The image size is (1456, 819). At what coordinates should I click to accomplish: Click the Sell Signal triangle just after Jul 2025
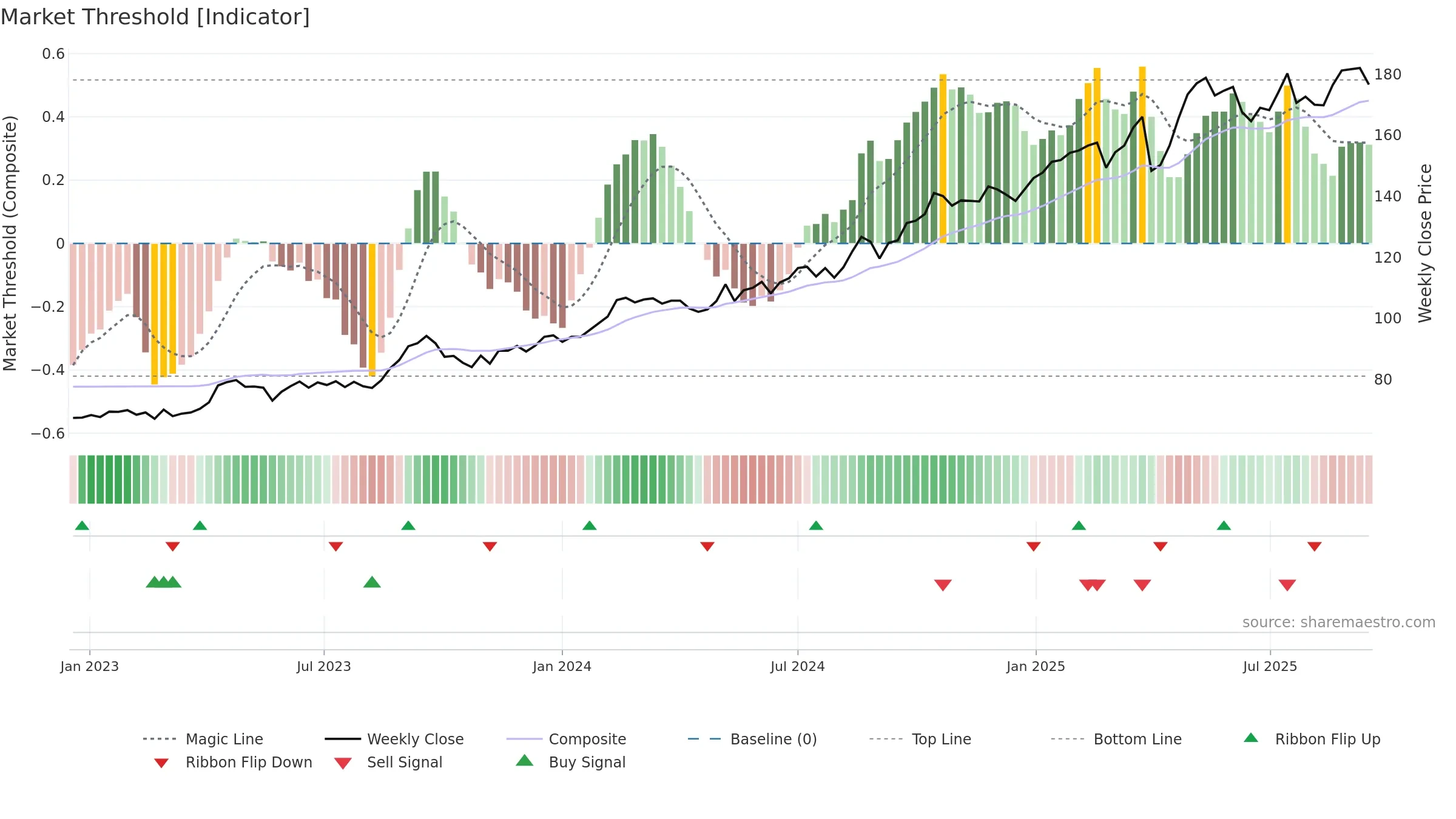(1287, 585)
